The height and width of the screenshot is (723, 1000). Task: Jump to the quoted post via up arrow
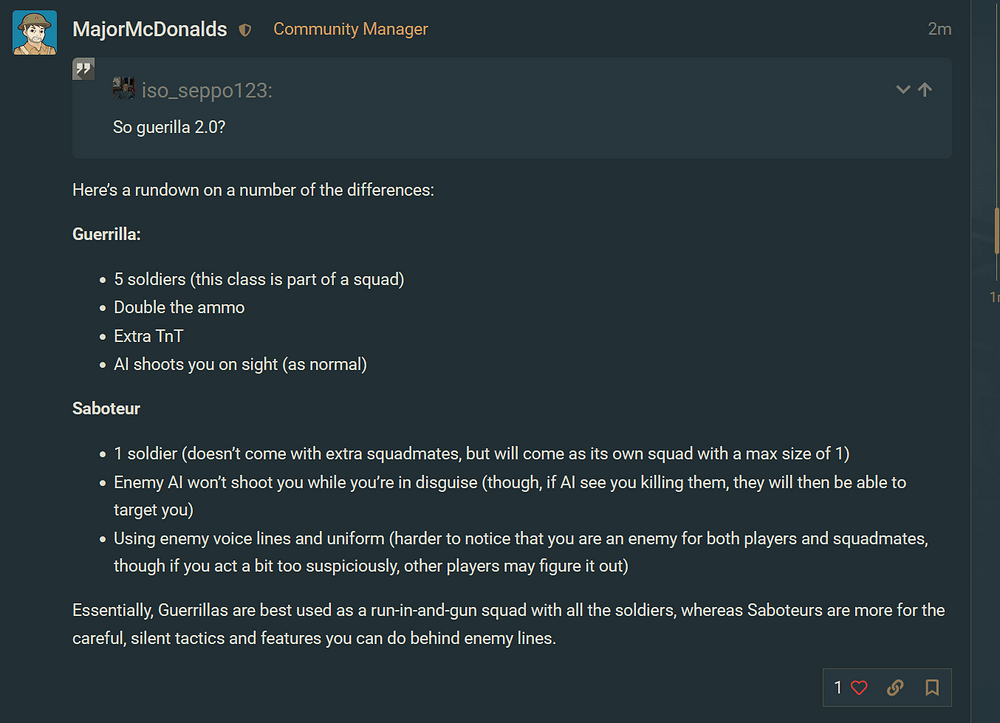point(925,90)
